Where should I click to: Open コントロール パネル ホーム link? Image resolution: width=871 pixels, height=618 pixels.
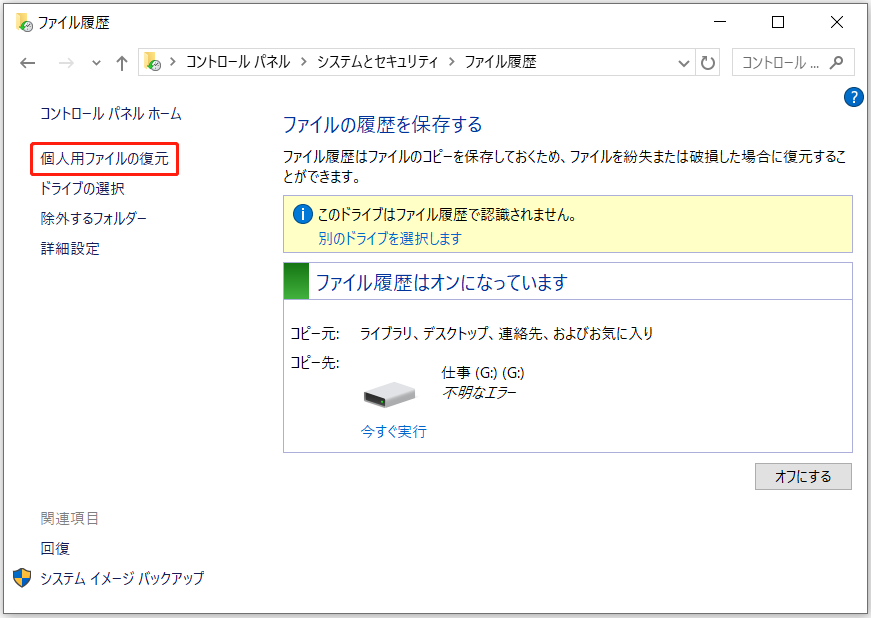point(111,114)
